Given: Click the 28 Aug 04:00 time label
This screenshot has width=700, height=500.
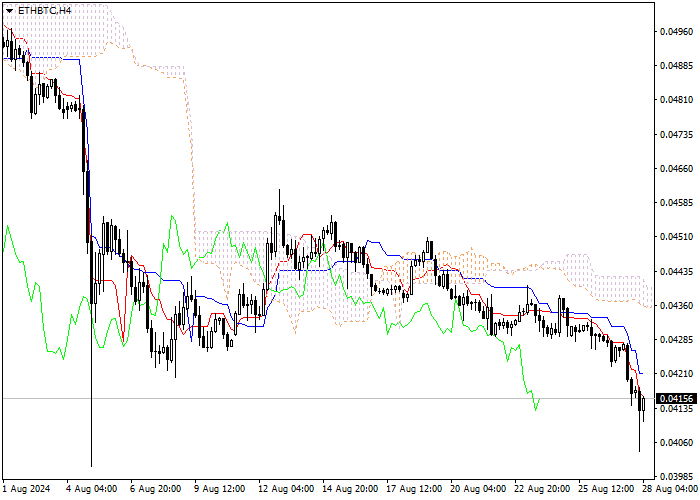Looking at the screenshot, I should point(671,489).
